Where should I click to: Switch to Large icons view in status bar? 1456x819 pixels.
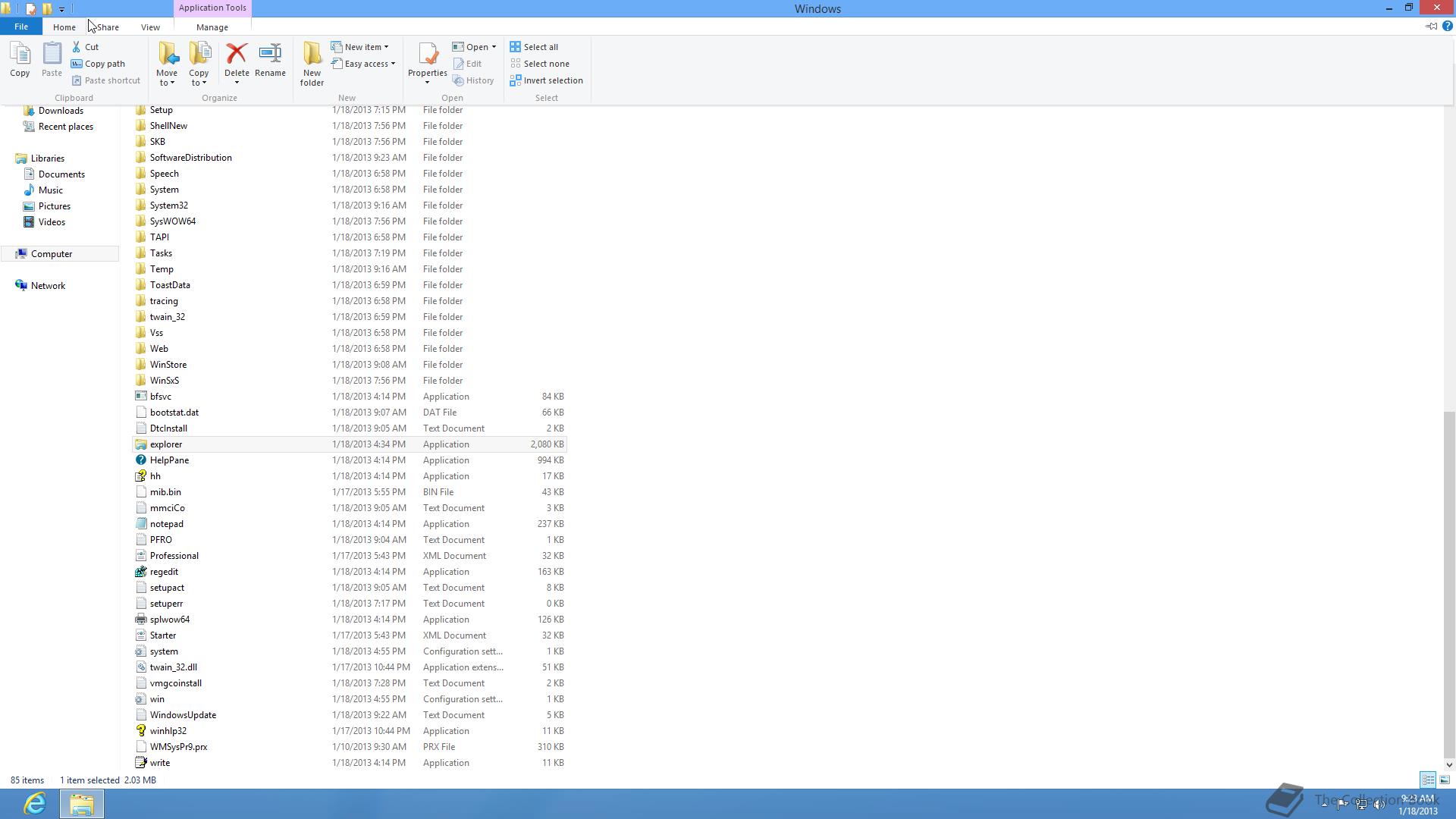tap(1445, 780)
